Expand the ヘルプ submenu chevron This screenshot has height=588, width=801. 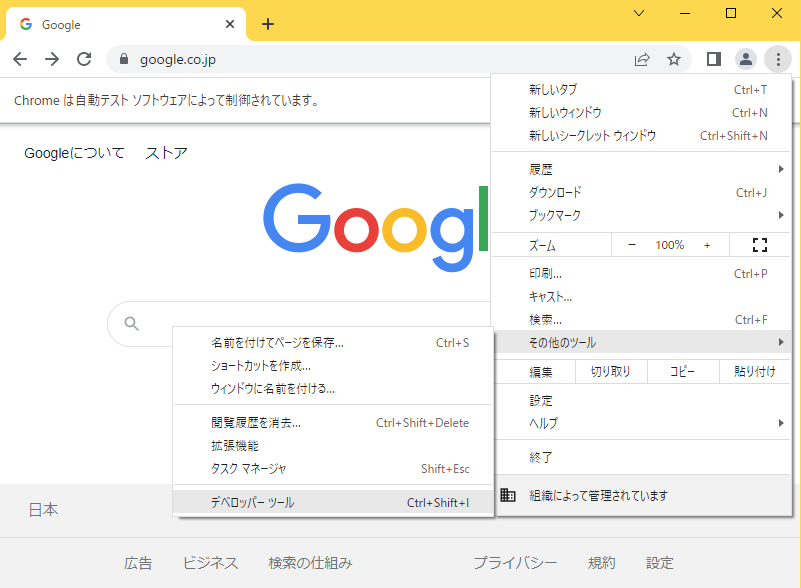[779, 423]
